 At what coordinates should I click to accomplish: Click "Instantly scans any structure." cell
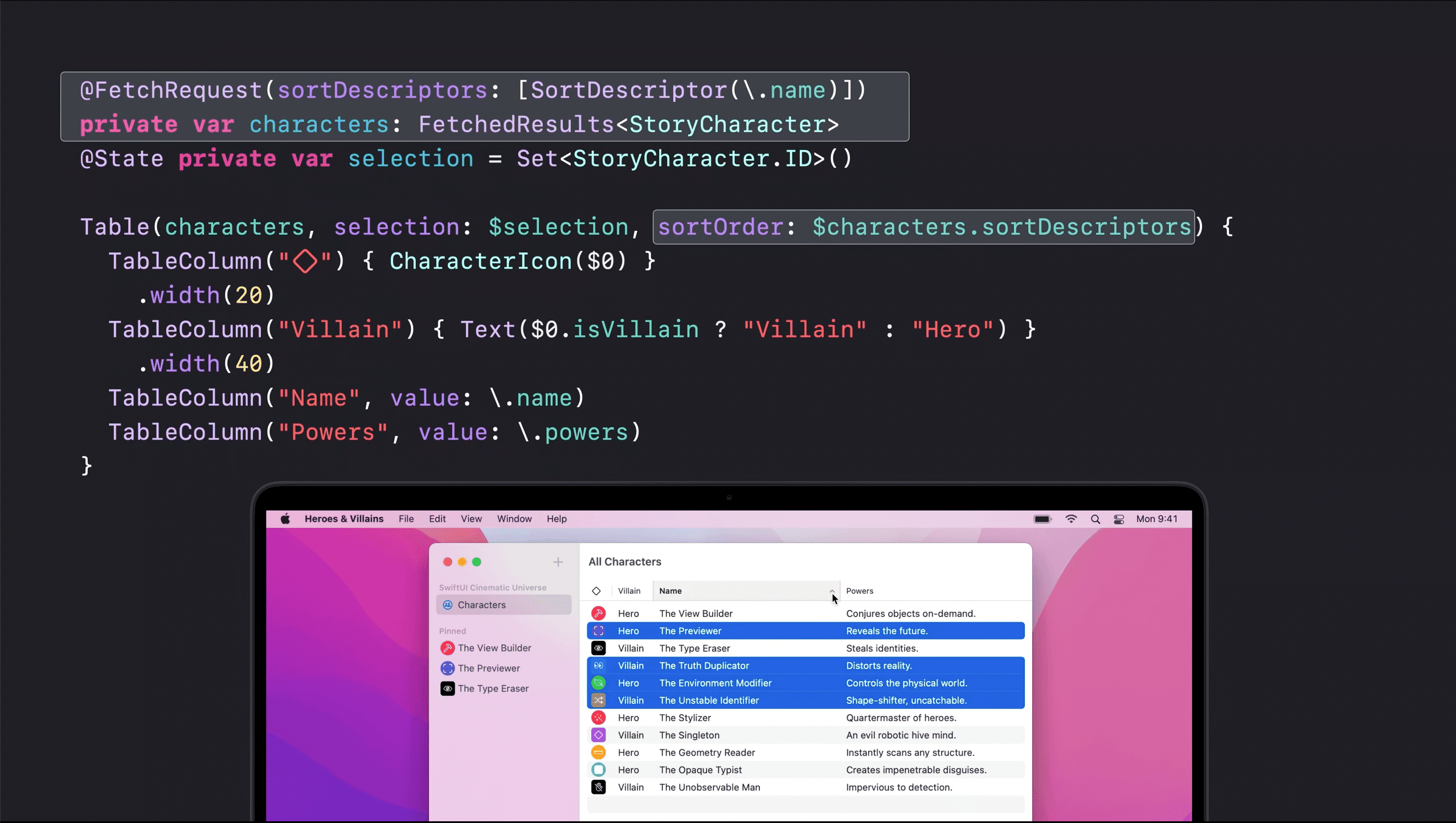tap(910, 752)
